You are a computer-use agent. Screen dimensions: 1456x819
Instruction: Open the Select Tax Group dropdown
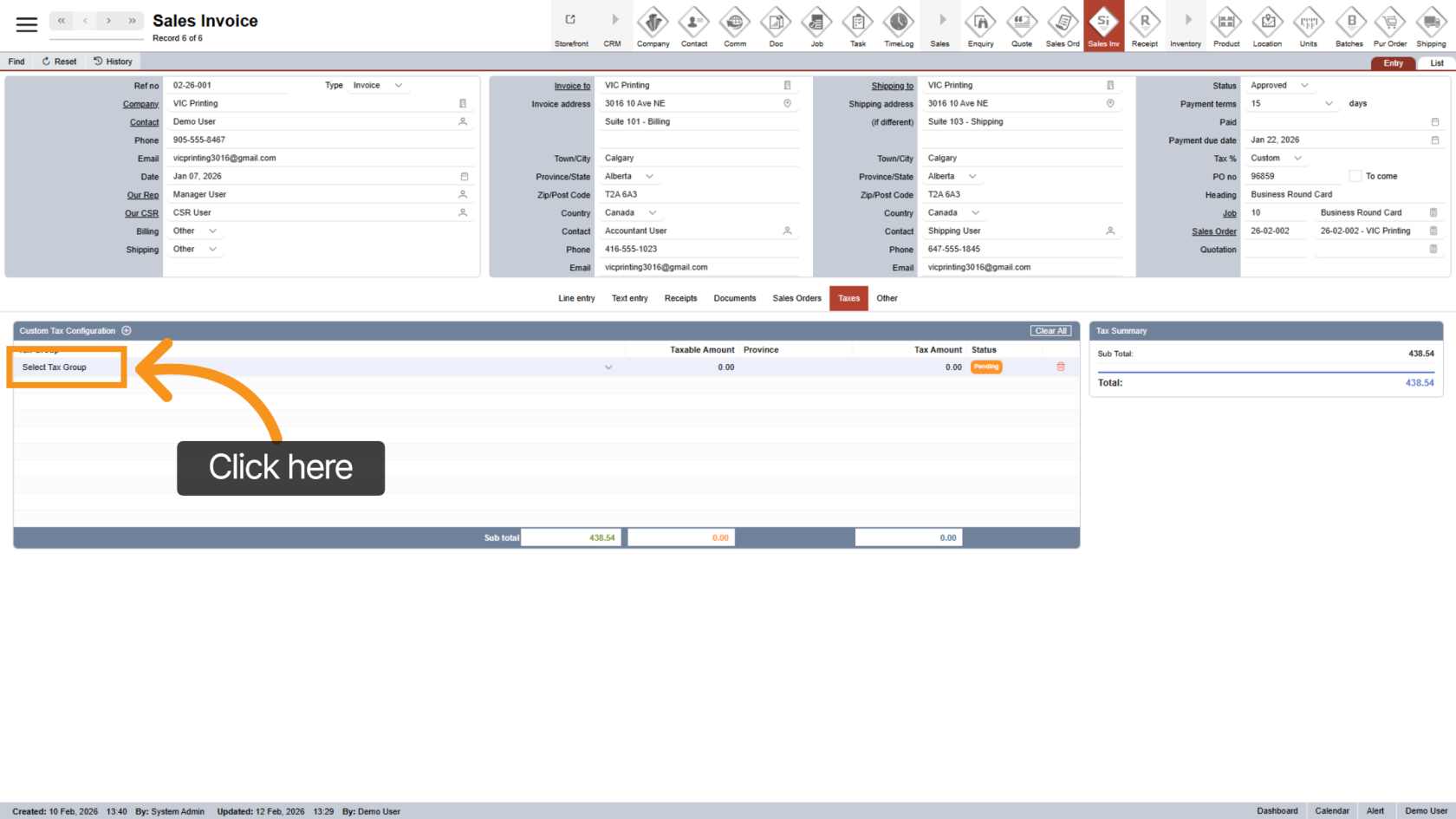coord(608,367)
